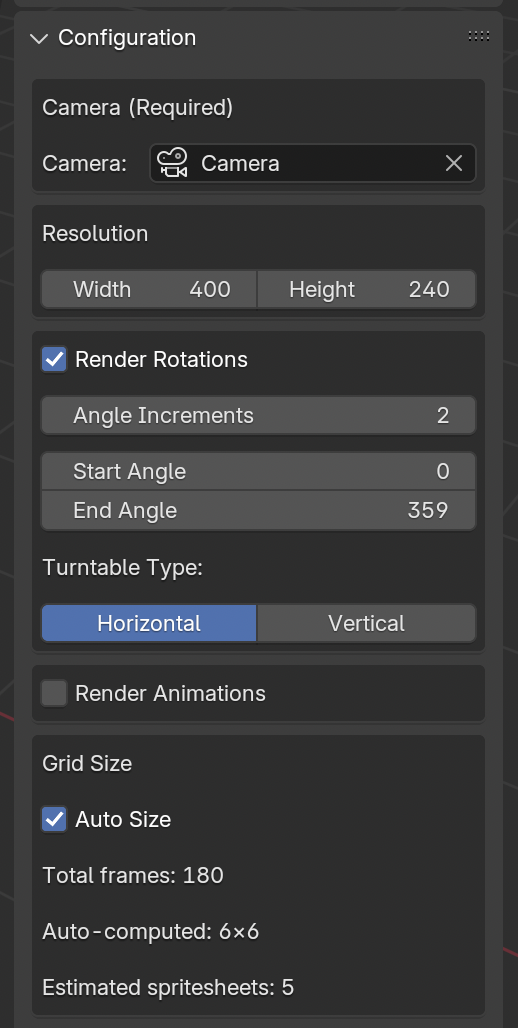Viewport: 518px width, 1028px height.
Task: Click the End Angle value field
Action: (x=258, y=510)
